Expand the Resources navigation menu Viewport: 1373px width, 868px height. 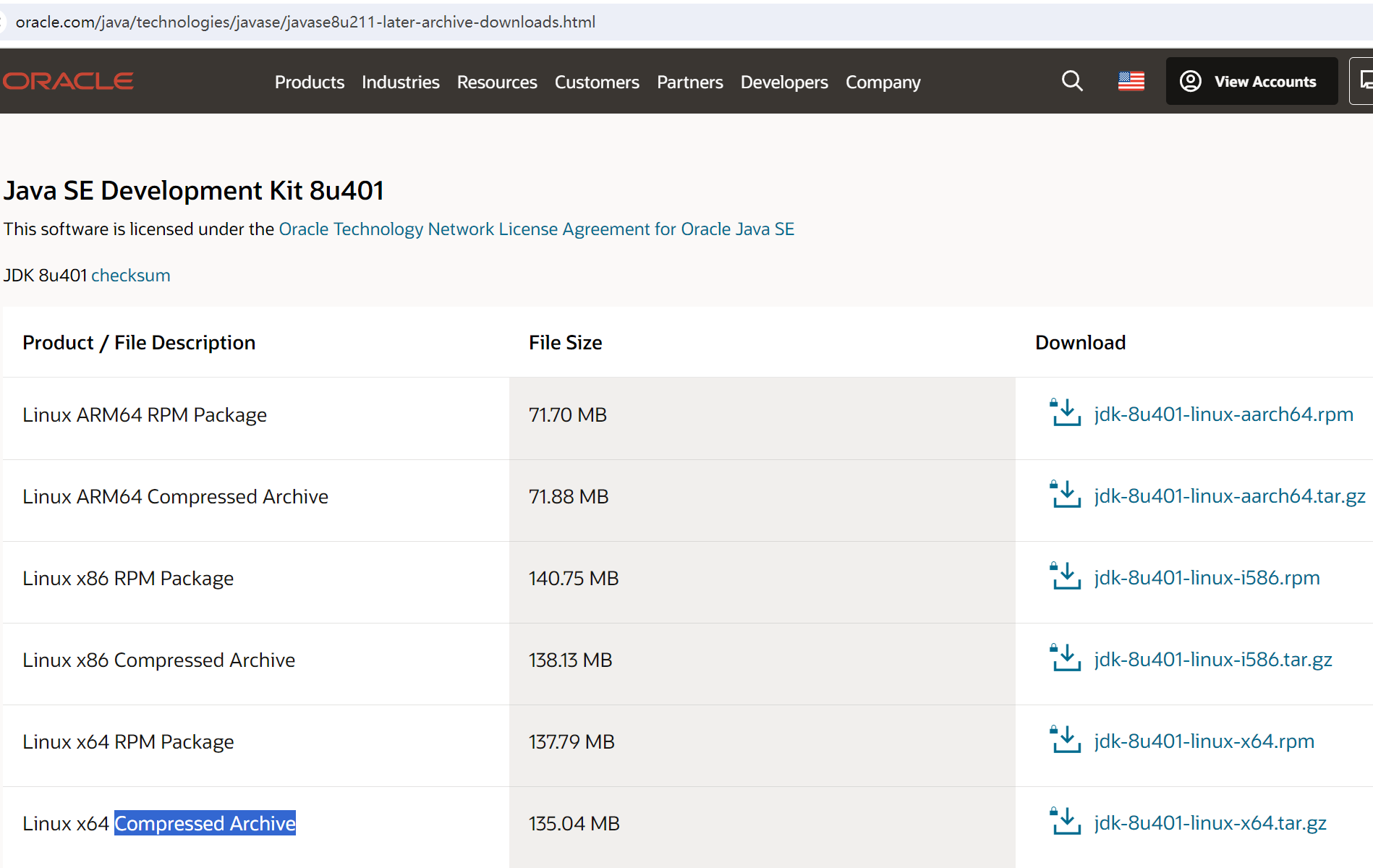point(497,82)
